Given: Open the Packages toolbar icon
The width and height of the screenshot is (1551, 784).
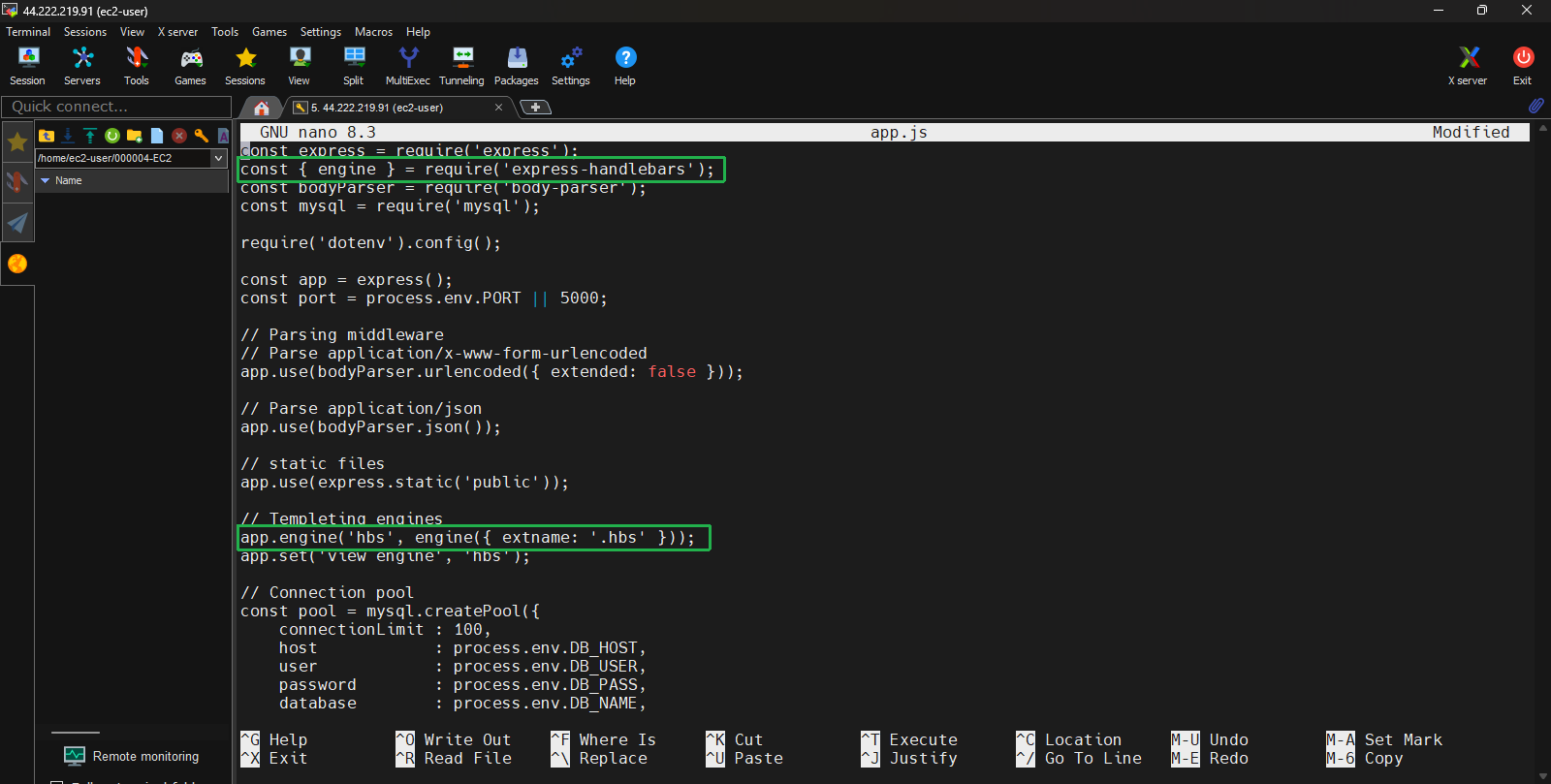Looking at the screenshot, I should 517,66.
